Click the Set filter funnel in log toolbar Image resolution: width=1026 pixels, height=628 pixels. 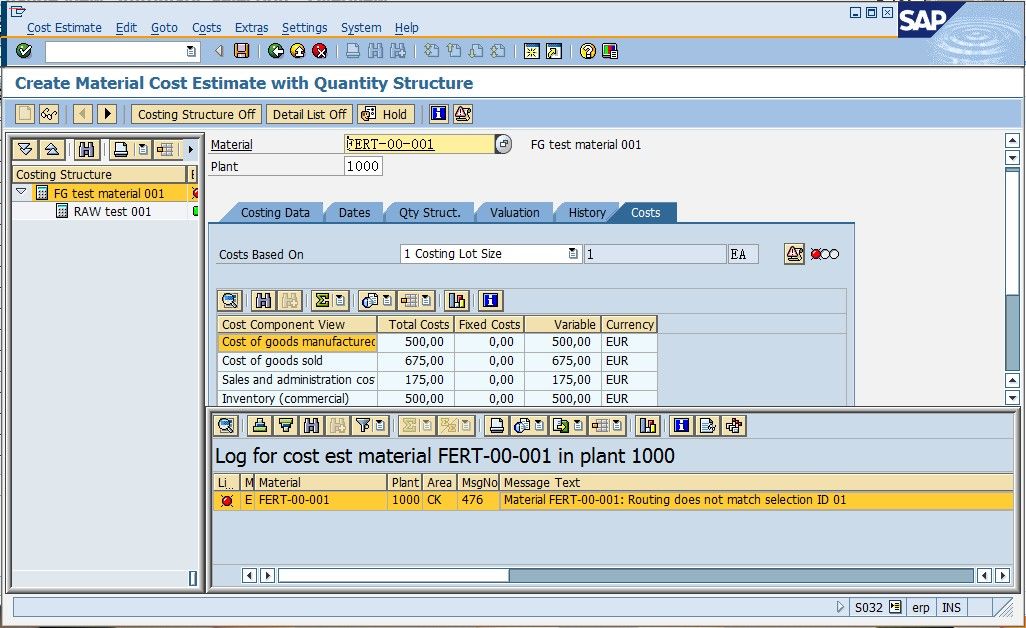point(363,426)
